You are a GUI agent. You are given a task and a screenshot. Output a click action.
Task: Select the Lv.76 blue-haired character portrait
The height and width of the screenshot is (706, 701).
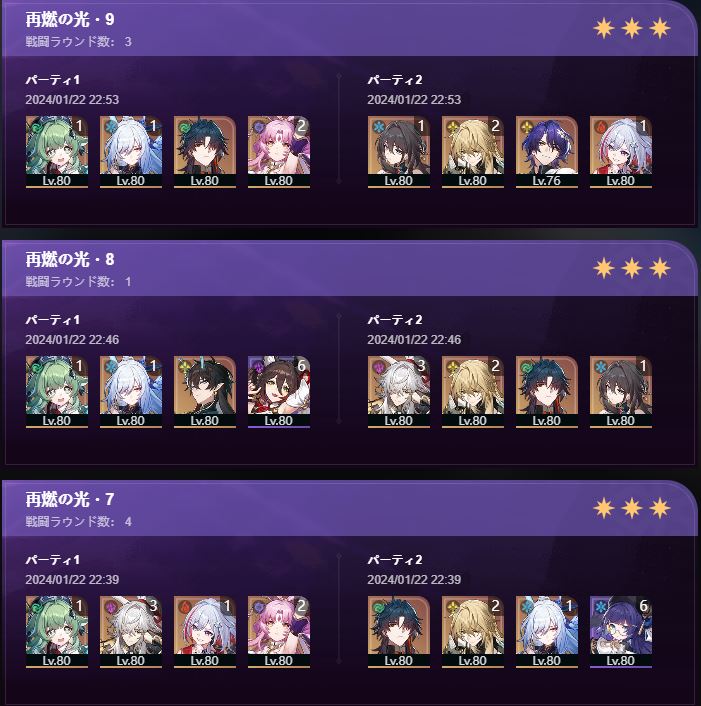click(547, 152)
